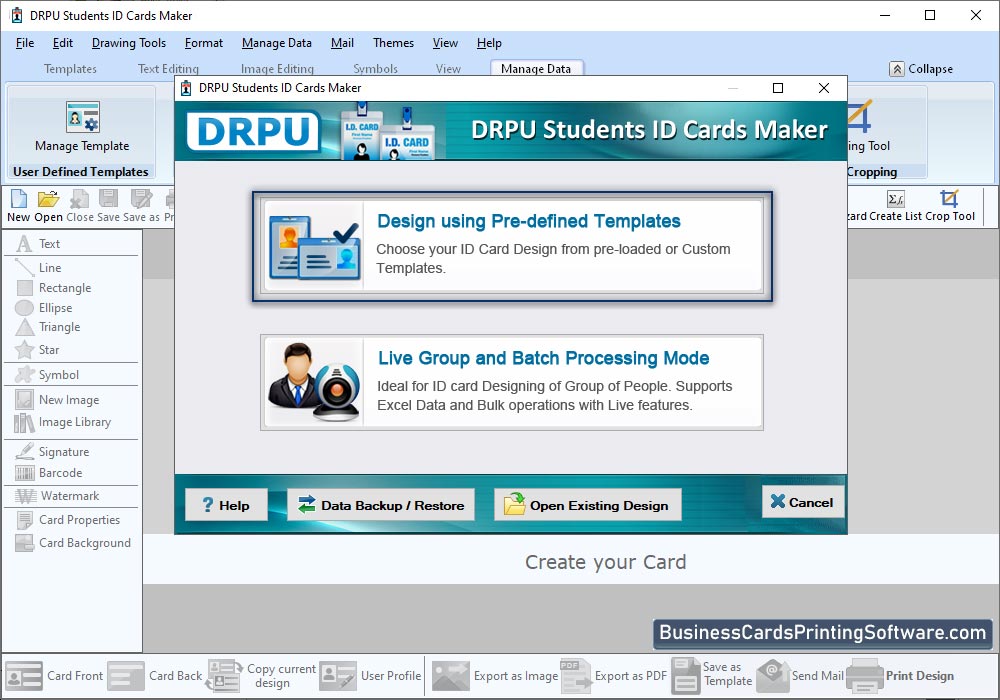Image resolution: width=1000 pixels, height=700 pixels.
Task: Click the Help button in dialog
Action: click(x=226, y=505)
